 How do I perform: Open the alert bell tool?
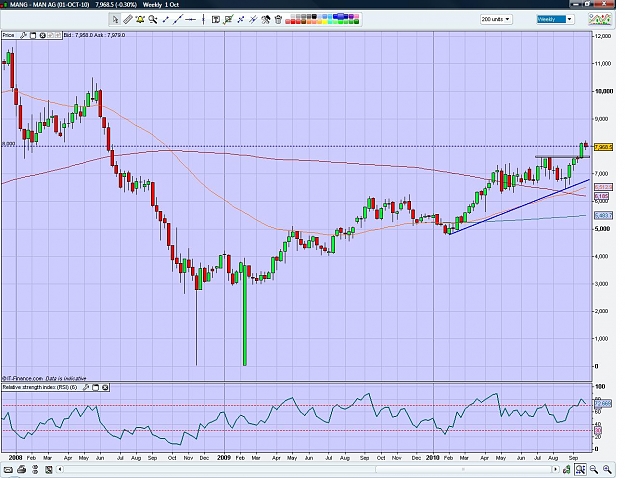point(140,19)
